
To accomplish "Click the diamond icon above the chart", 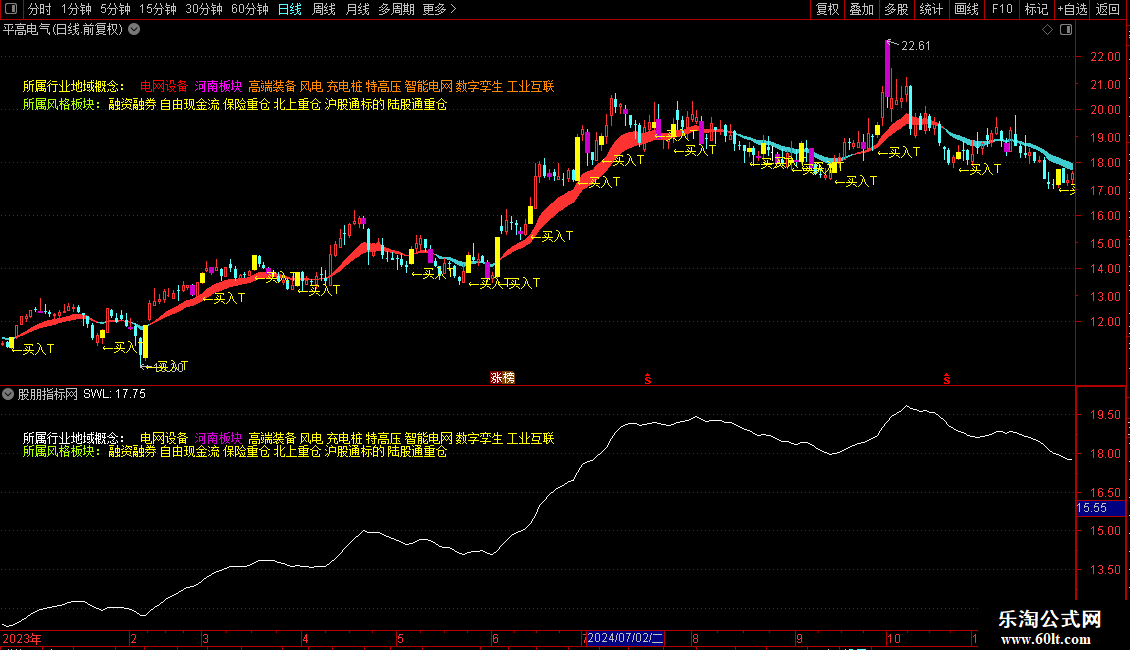I will click(1047, 30).
